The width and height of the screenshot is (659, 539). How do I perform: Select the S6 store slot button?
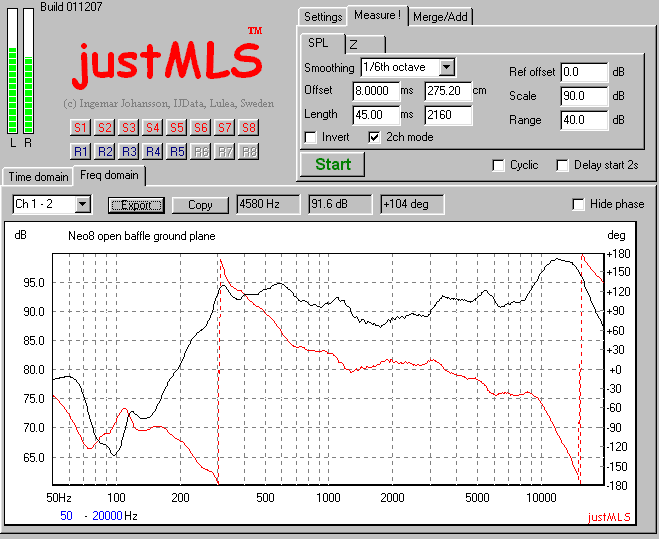200,127
